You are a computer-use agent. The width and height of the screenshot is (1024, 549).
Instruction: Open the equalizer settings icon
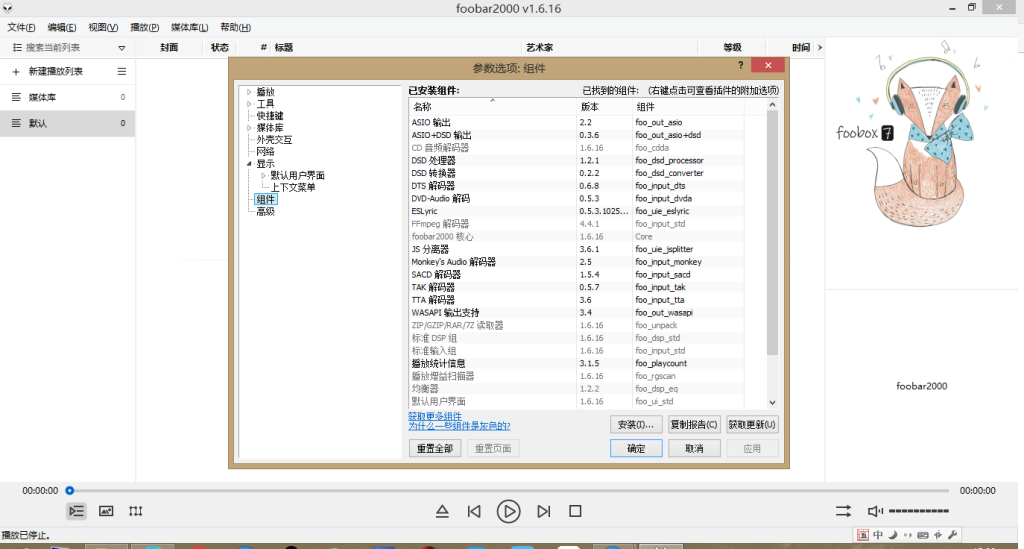(x=135, y=511)
